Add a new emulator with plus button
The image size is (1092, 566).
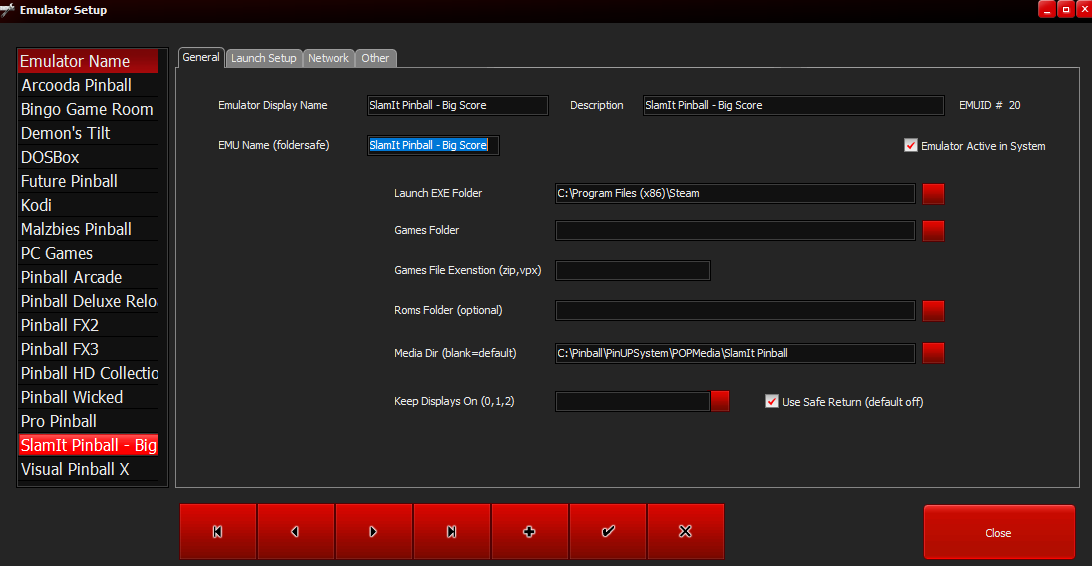(x=530, y=532)
